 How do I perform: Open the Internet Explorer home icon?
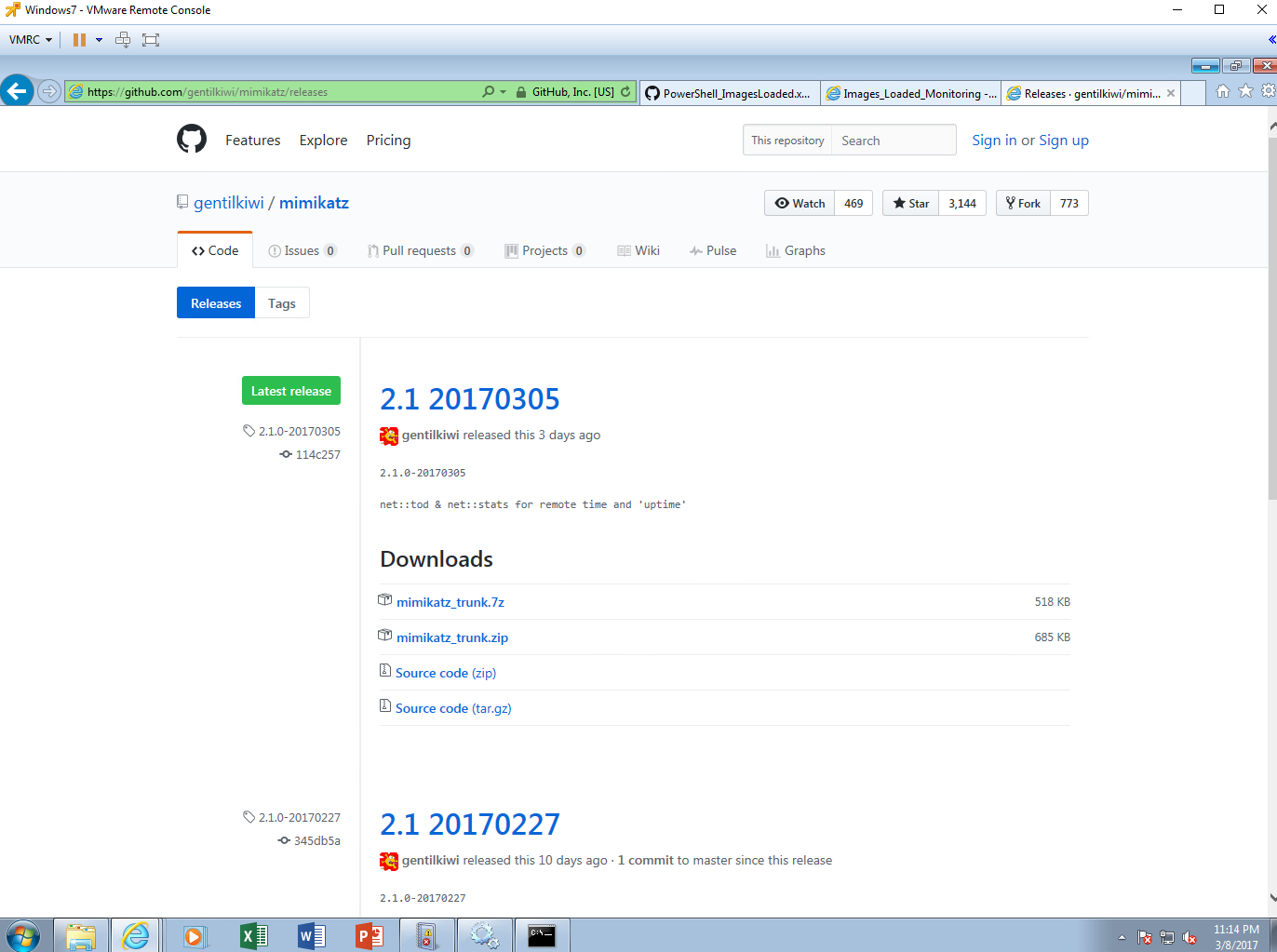click(x=1223, y=91)
